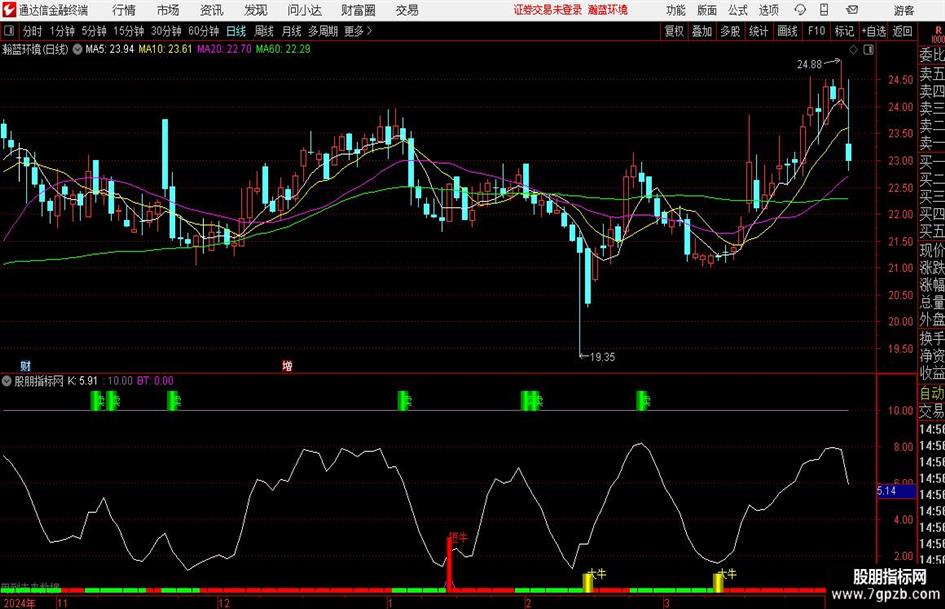Click the 财 marker on the chart
The width and height of the screenshot is (945, 609).
pyautogui.click(x=25, y=366)
